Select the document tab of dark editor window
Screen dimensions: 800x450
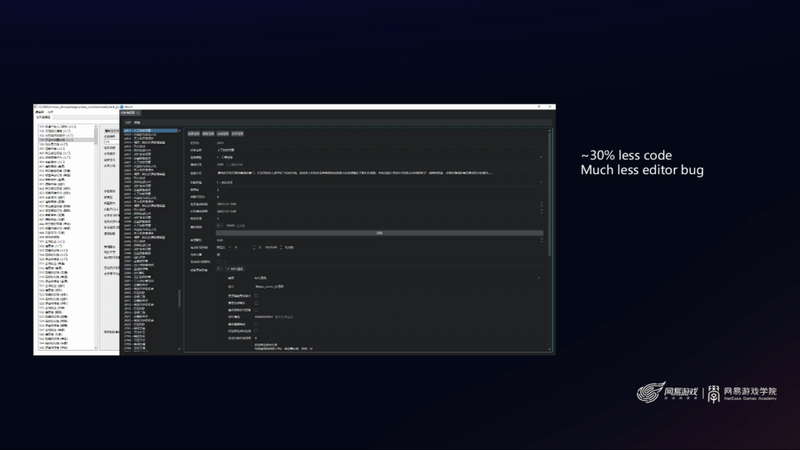click(129, 113)
